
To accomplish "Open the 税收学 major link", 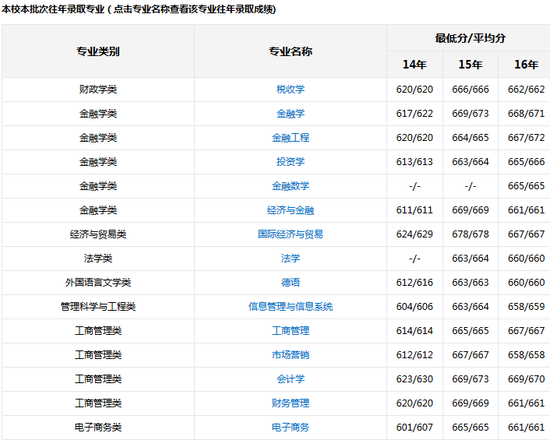I will (x=290, y=89).
